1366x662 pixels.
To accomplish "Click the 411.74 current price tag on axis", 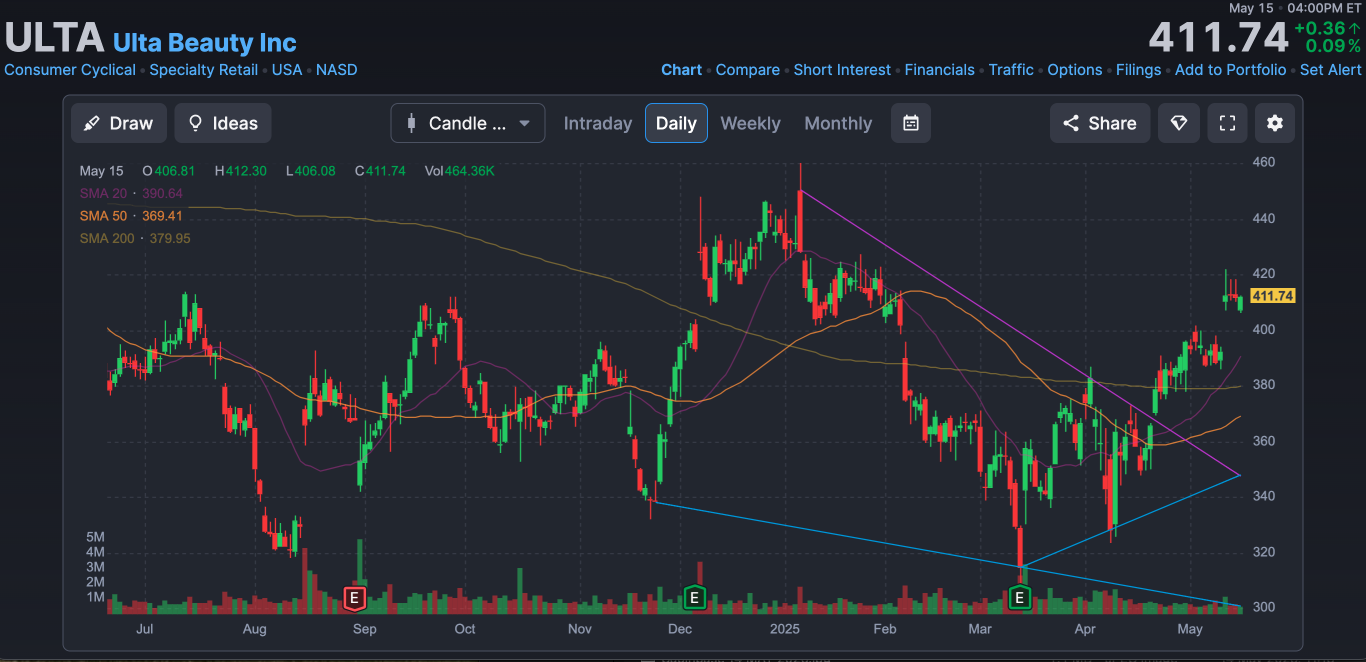I will pos(1273,296).
